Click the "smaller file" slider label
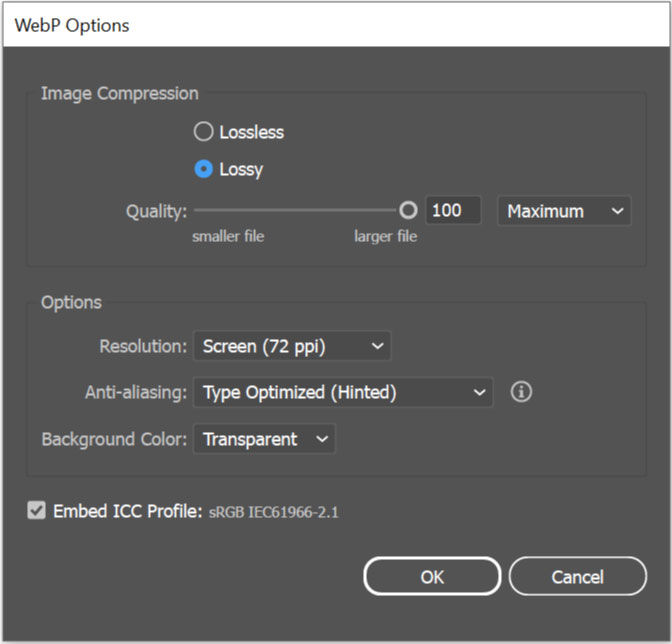This screenshot has width=672, height=644. pyautogui.click(x=228, y=237)
